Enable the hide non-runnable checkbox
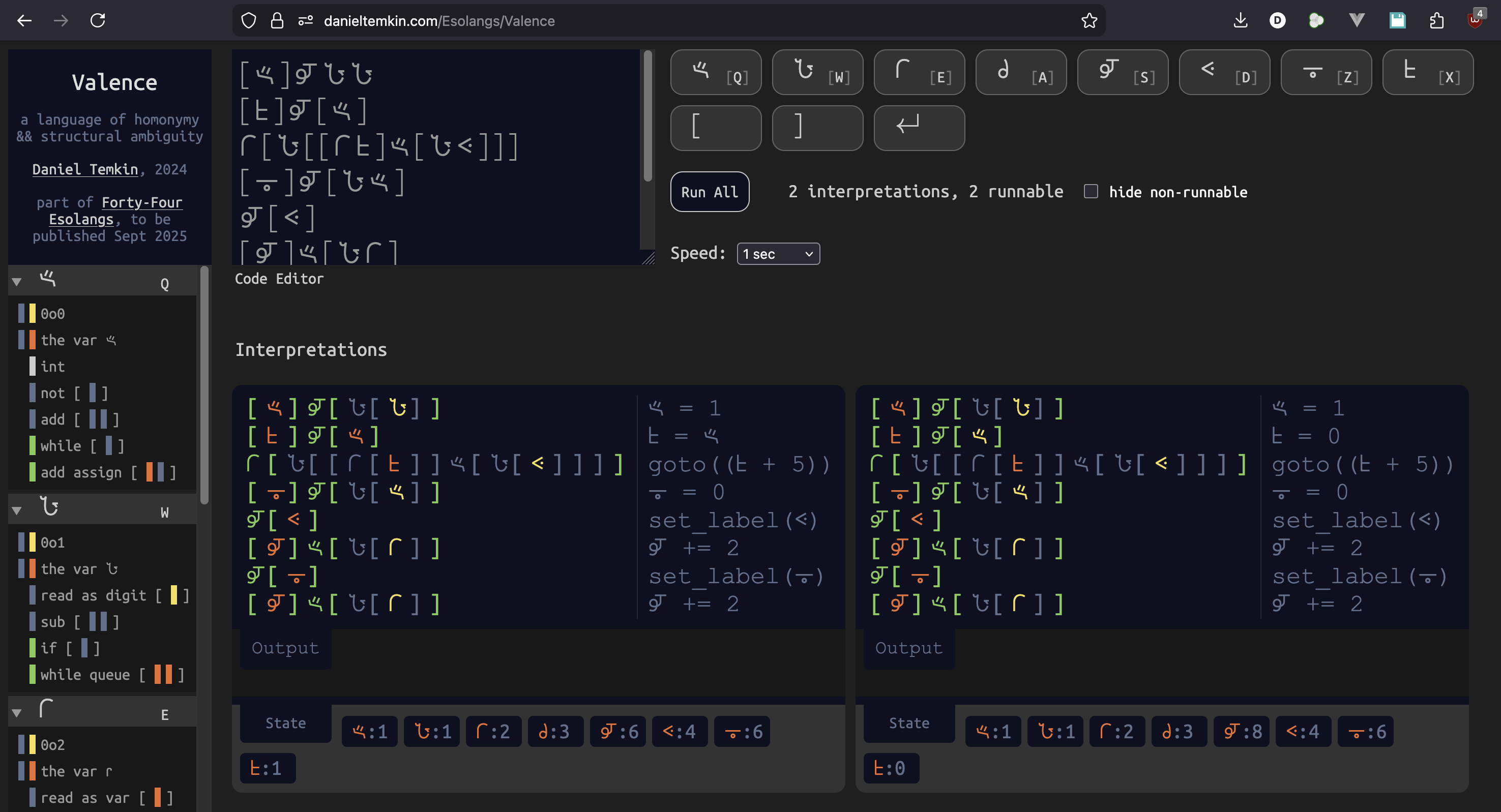The height and width of the screenshot is (812, 1501). (x=1090, y=192)
